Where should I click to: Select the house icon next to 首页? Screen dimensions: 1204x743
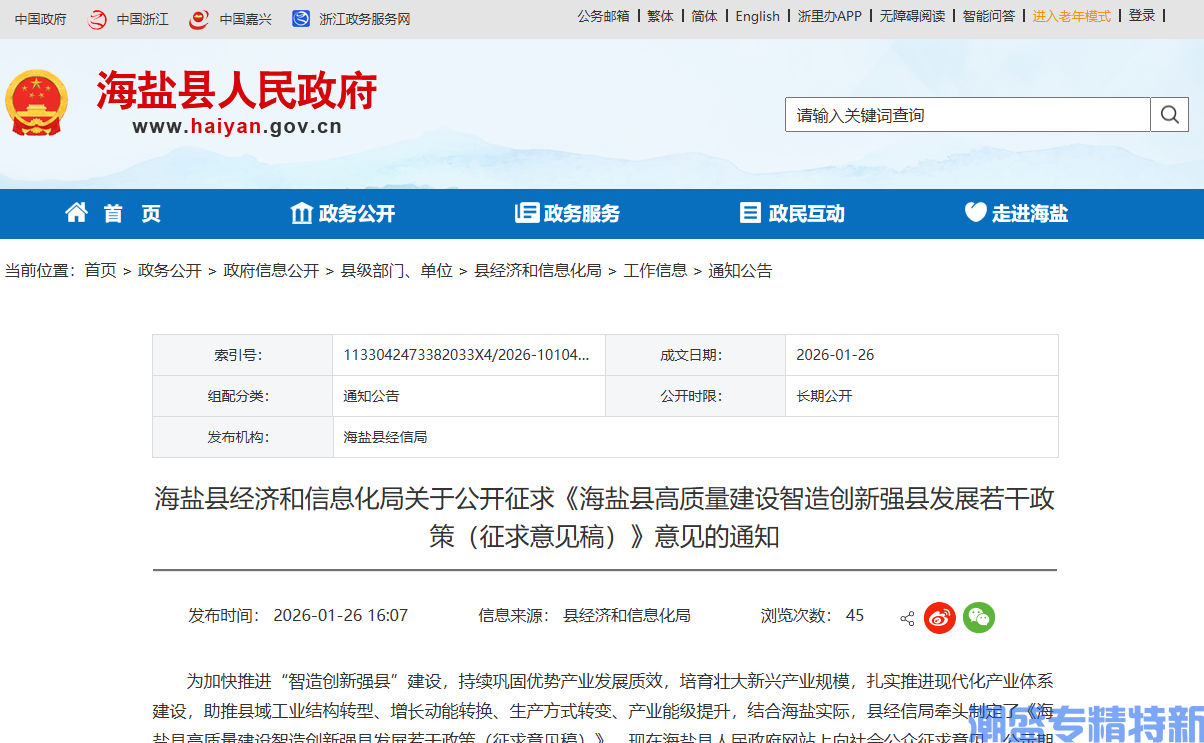[77, 212]
